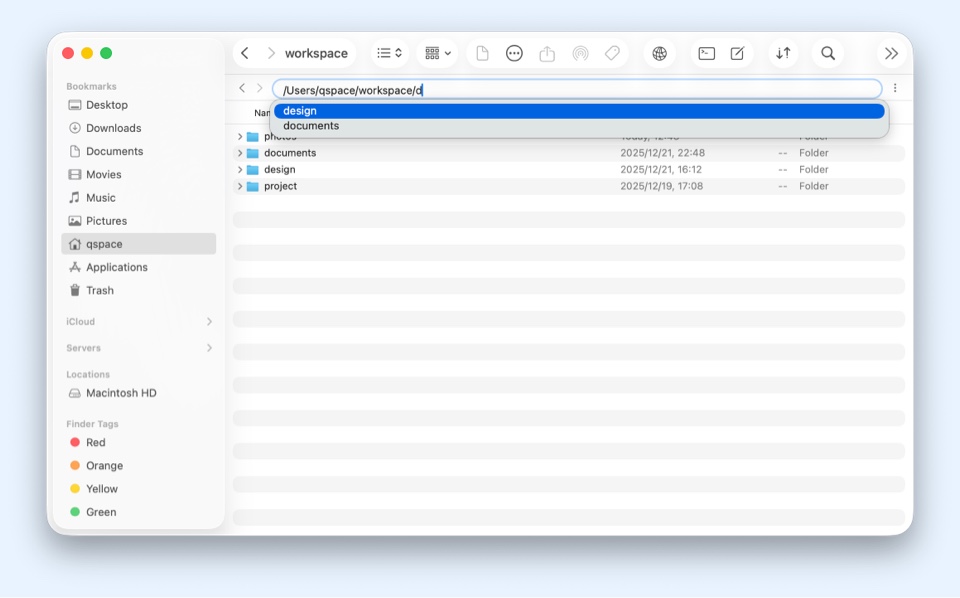Screen dimensions: 960x598
Task: Expand the documents folder row
Action: [x=240, y=153]
